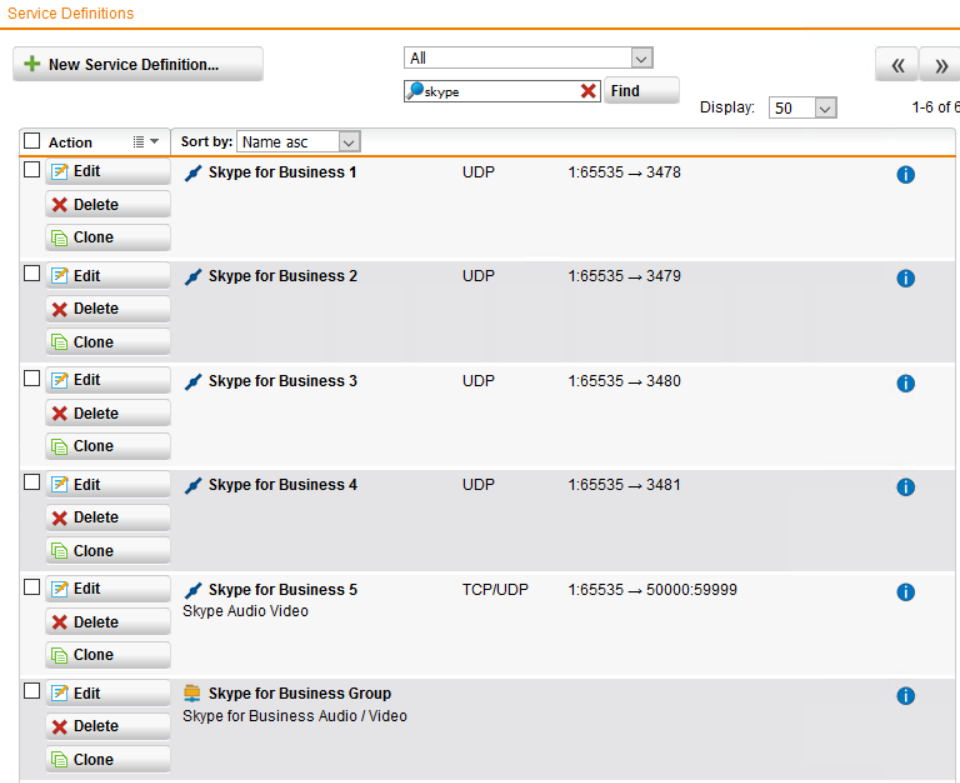Open the Display count dropdown showing 50

(802, 108)
